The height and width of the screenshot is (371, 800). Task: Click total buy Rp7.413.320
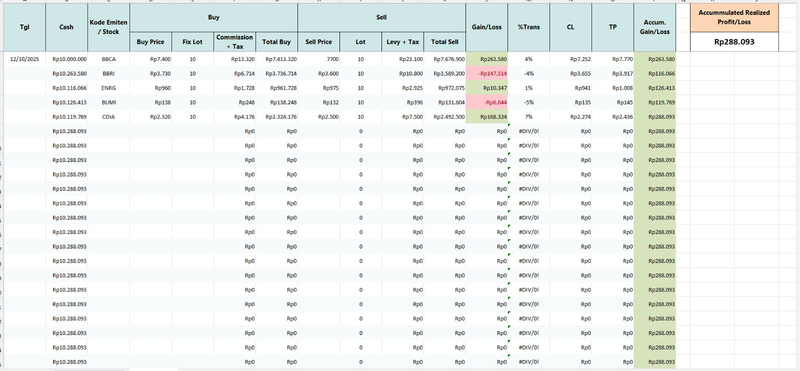(x=277, y=59)
